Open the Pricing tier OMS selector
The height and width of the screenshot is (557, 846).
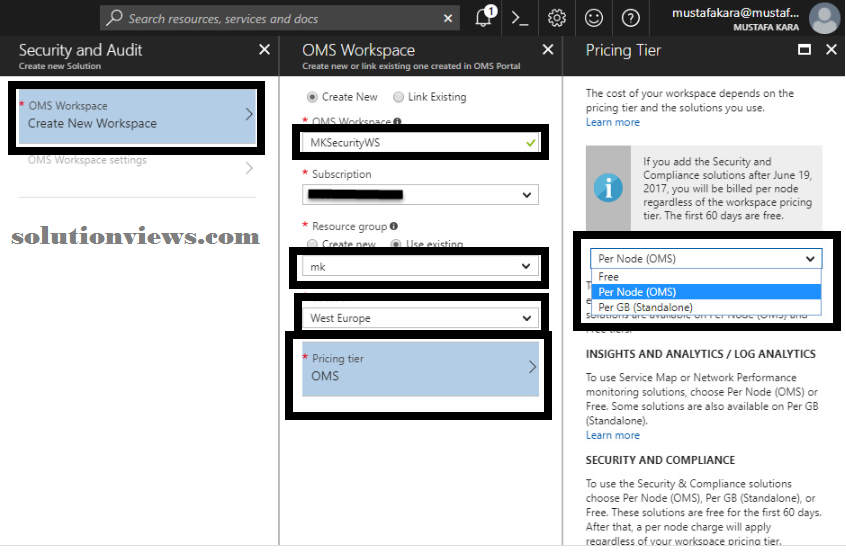pos(420,368)
